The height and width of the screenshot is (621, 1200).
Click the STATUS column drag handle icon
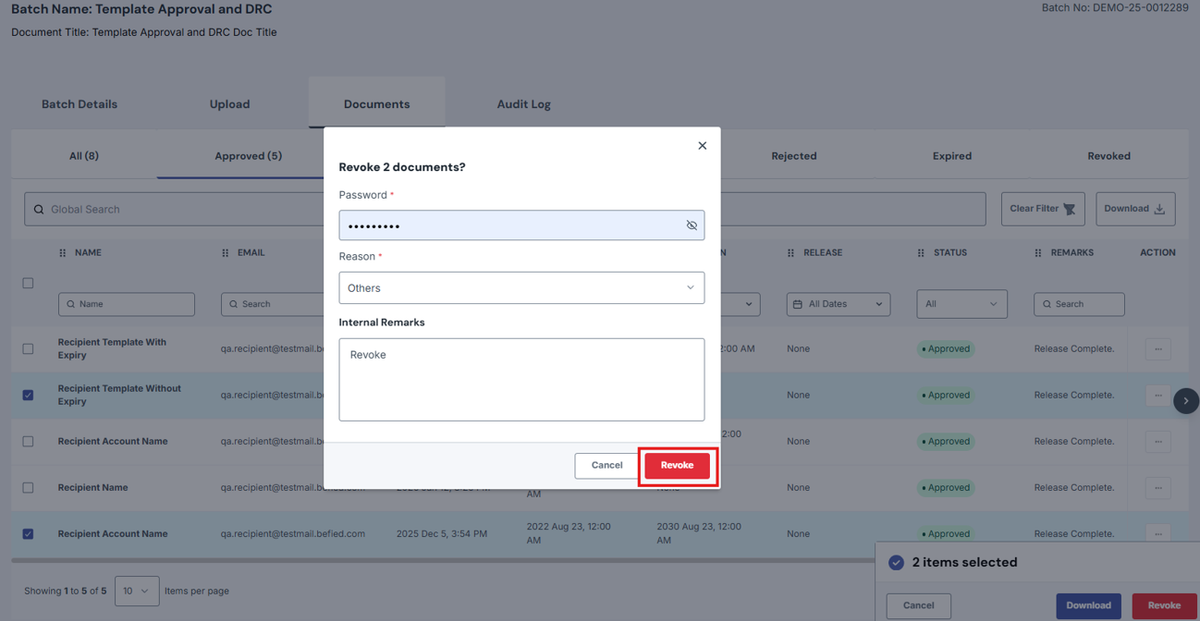[x=921, y=253]
